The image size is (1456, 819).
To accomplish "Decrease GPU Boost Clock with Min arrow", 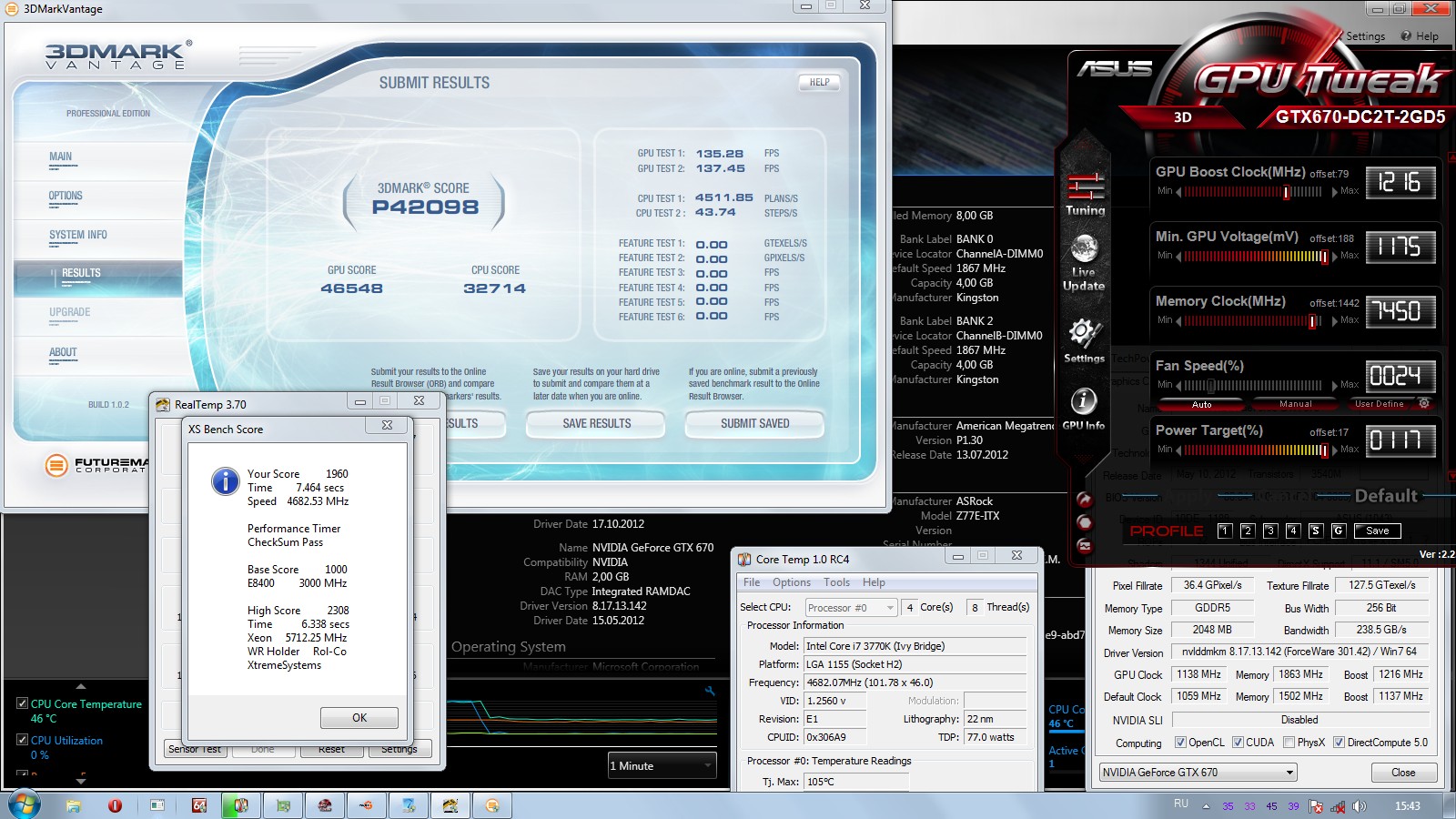I will pos(1178,191).
